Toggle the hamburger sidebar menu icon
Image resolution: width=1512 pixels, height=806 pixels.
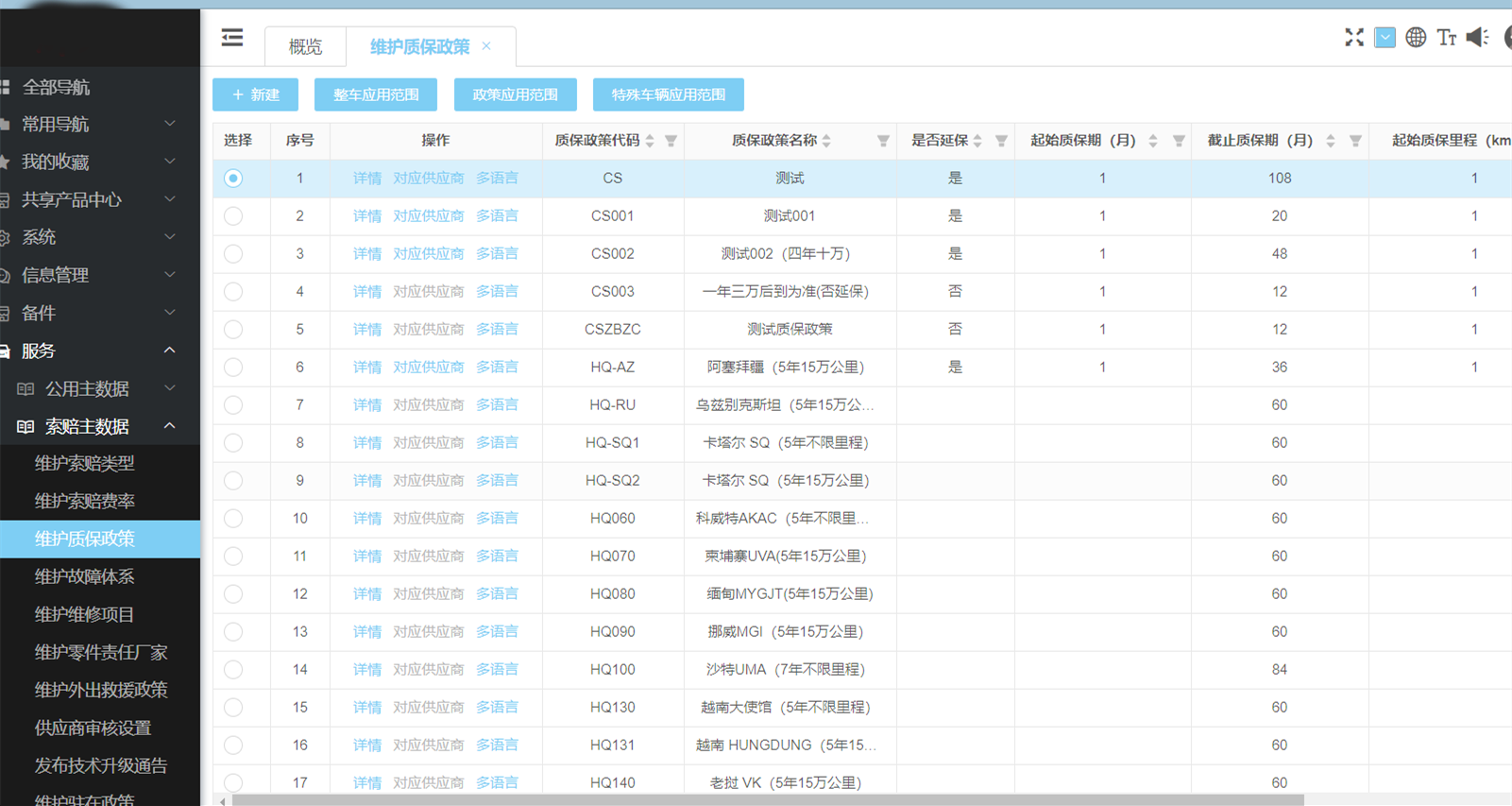(x=232, y=38)
